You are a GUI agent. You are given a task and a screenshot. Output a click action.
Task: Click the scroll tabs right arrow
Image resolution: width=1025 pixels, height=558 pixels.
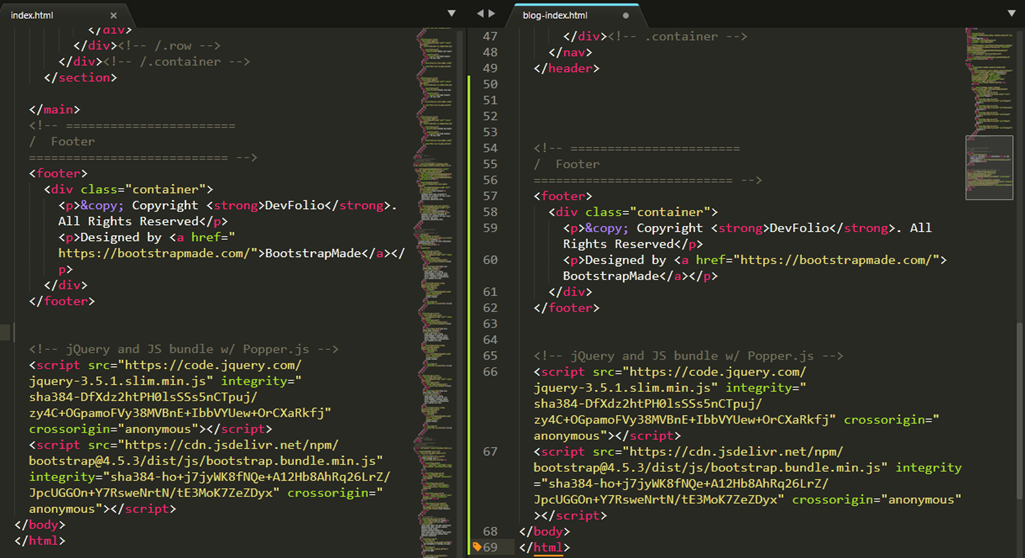click(492, 14)
